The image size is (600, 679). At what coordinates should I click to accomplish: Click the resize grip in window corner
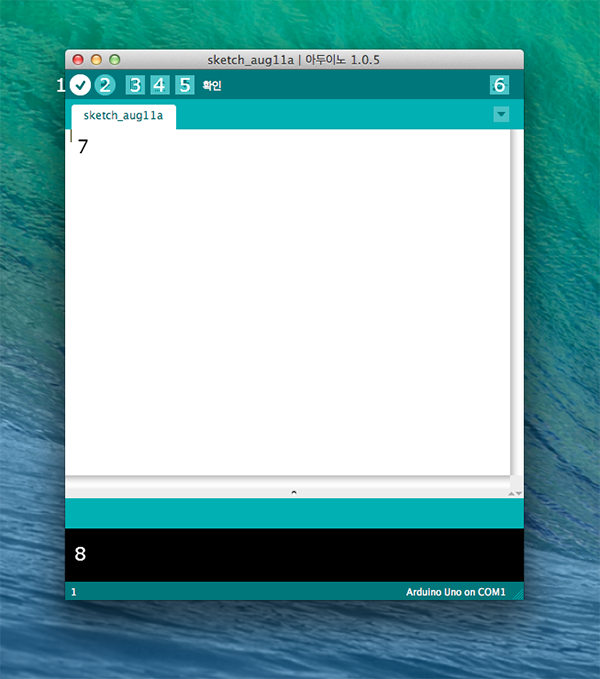518,594
